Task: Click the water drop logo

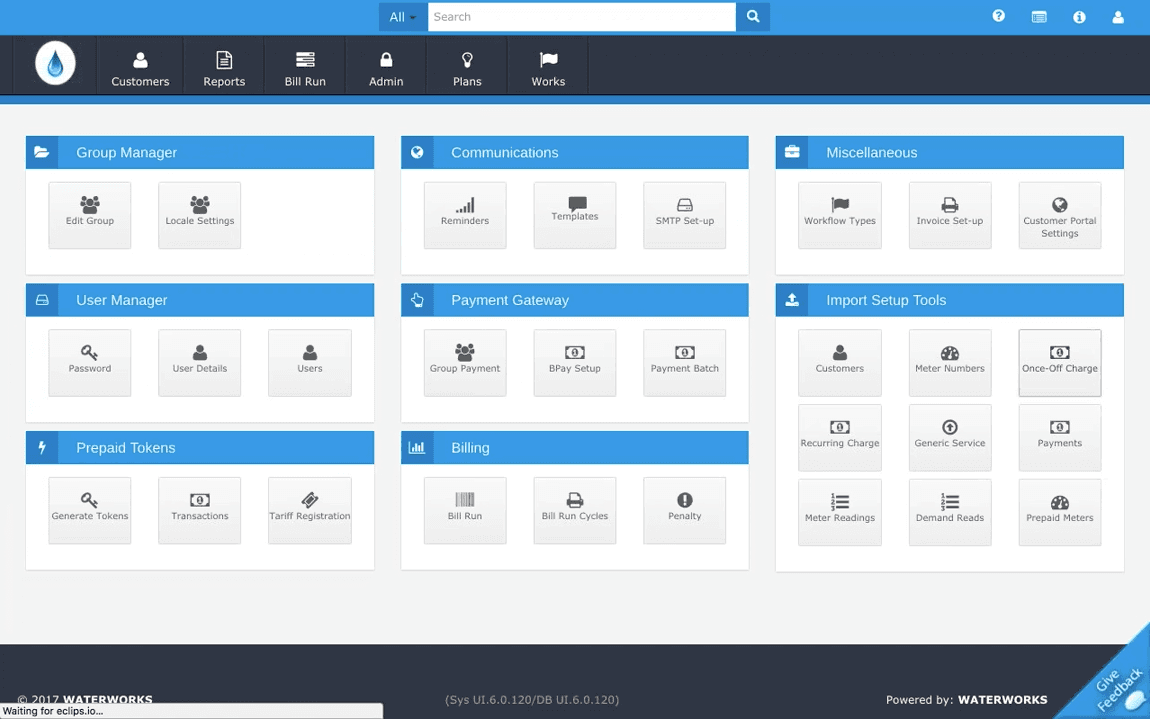Action: pos(55,63)
